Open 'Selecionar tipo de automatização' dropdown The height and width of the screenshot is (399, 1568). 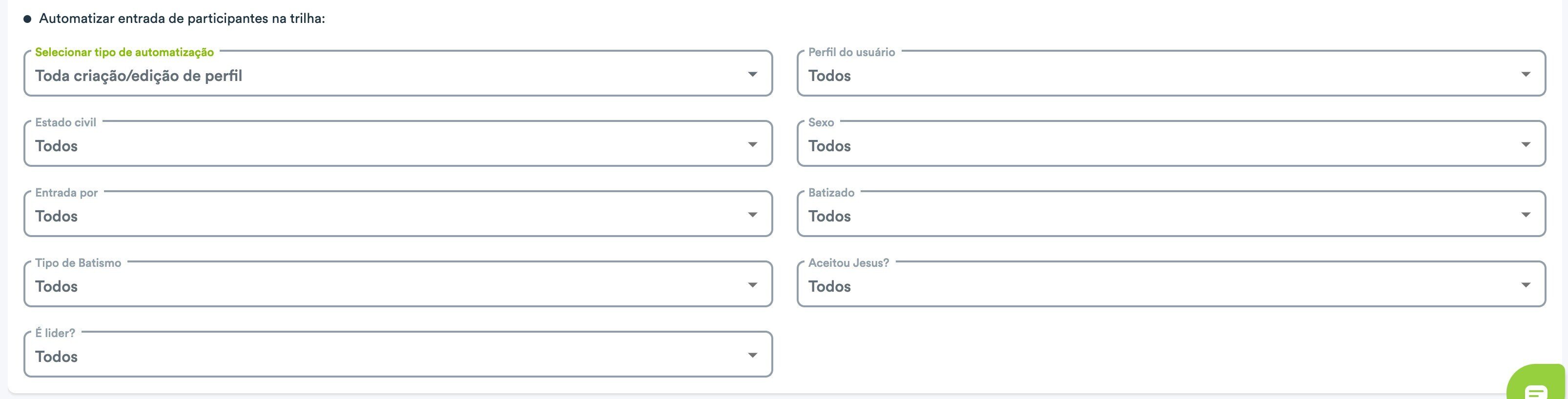398,74
